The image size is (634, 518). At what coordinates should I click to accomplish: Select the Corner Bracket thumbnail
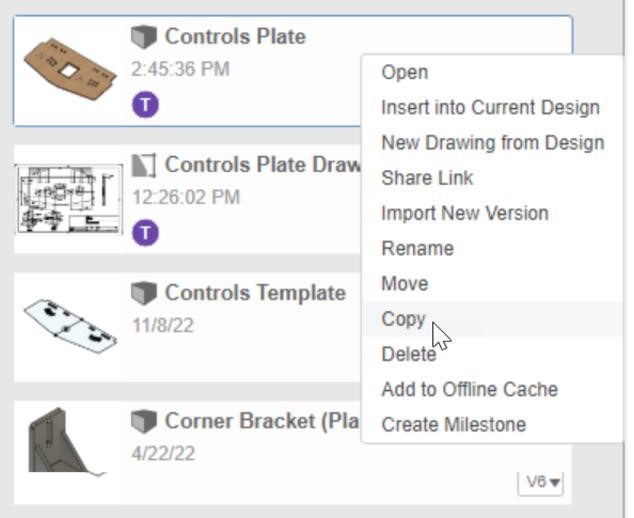(x=68, y=442)
